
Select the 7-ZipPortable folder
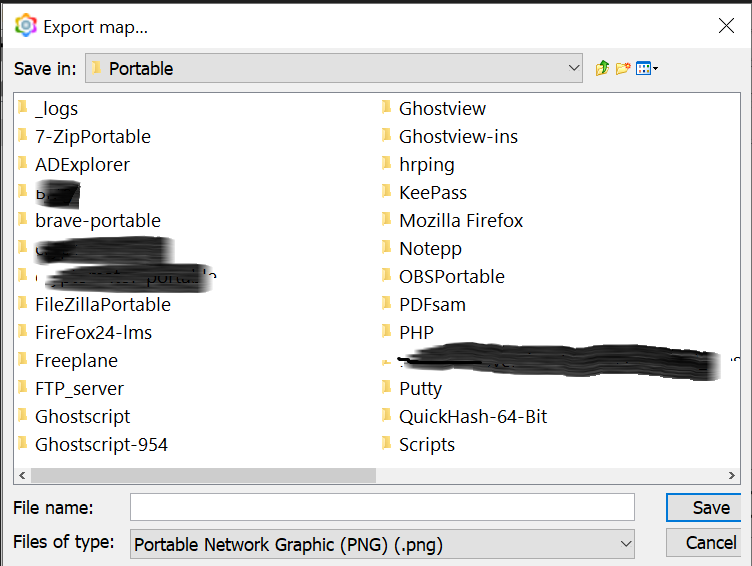tap(93, 137)
